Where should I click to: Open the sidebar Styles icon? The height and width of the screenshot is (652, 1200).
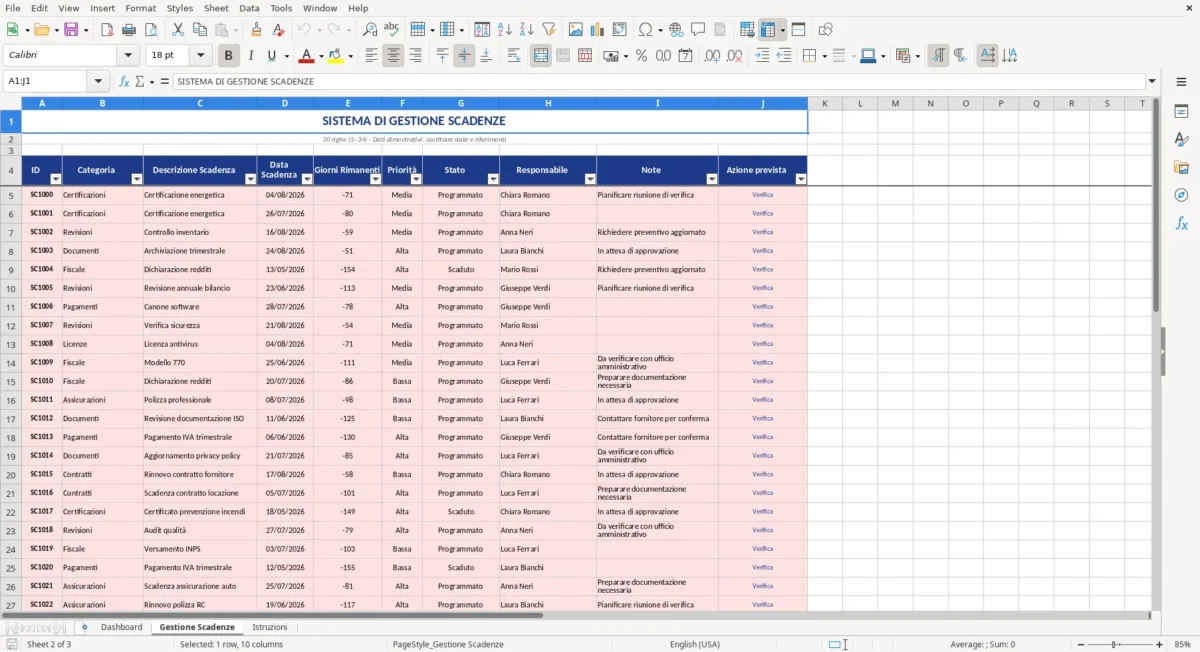pos(1181,139)
